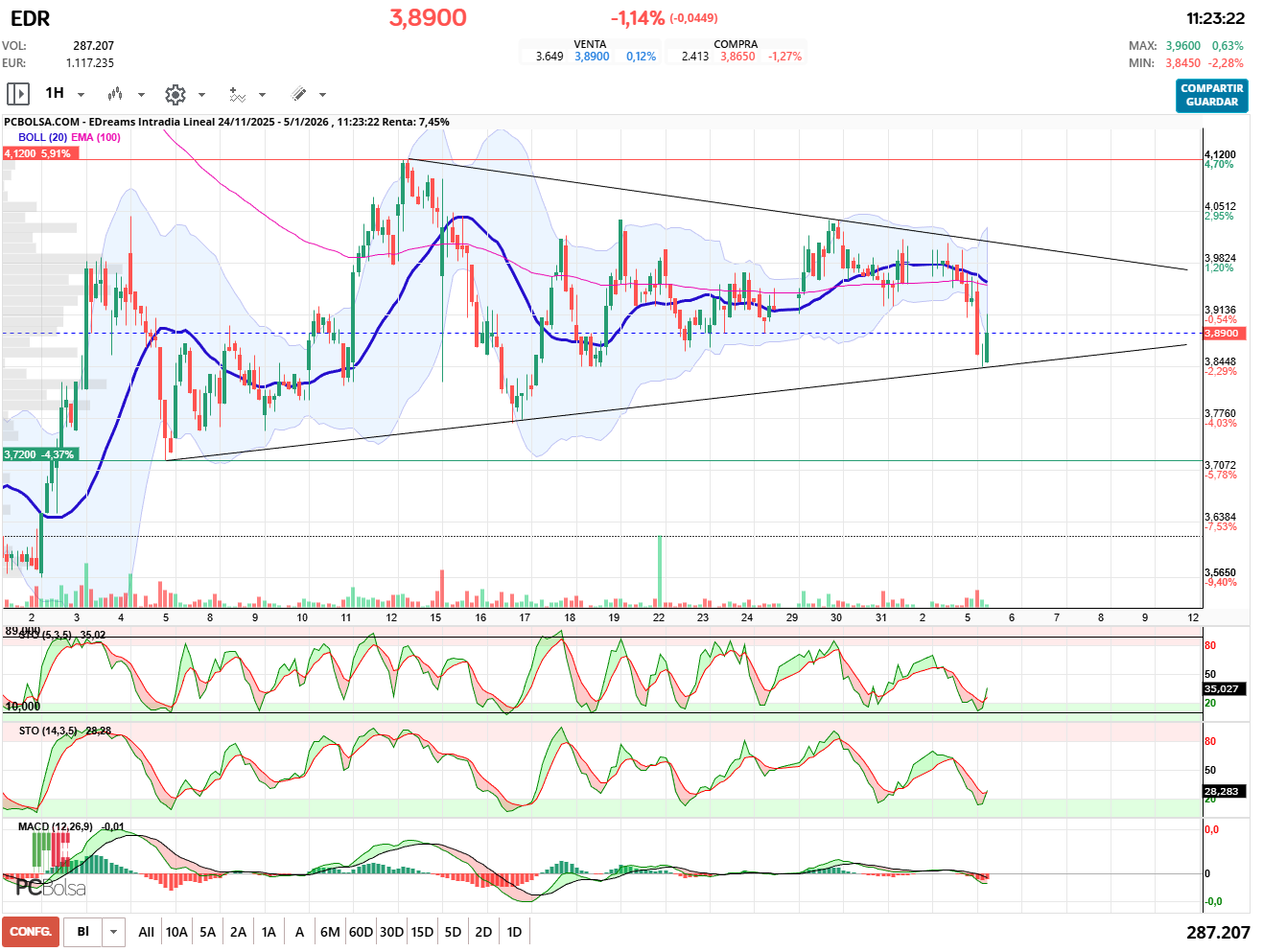Toggle the side panel expand icon

click(x=17, y=94)
